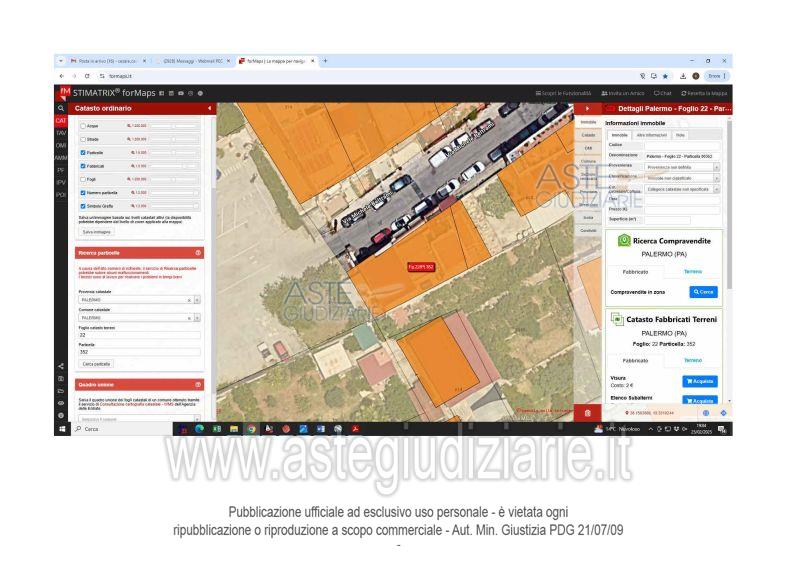800x566 pixels.
Task: Open the CAT catasto sidebar section
Action: click(x=60, y=120)
